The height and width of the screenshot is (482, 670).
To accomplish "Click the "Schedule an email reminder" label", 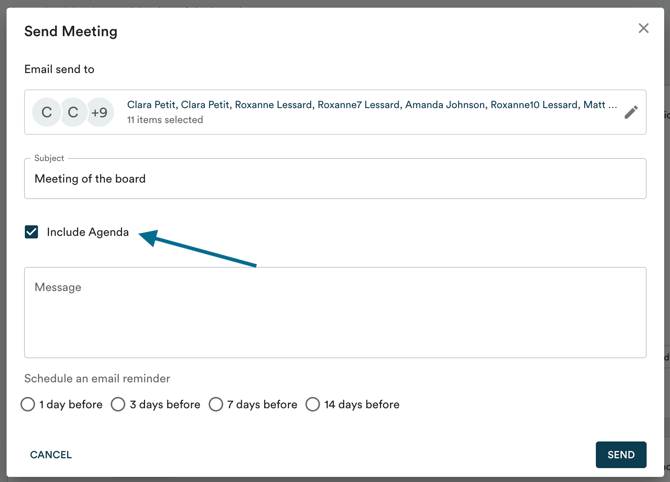I will (97, 379).
